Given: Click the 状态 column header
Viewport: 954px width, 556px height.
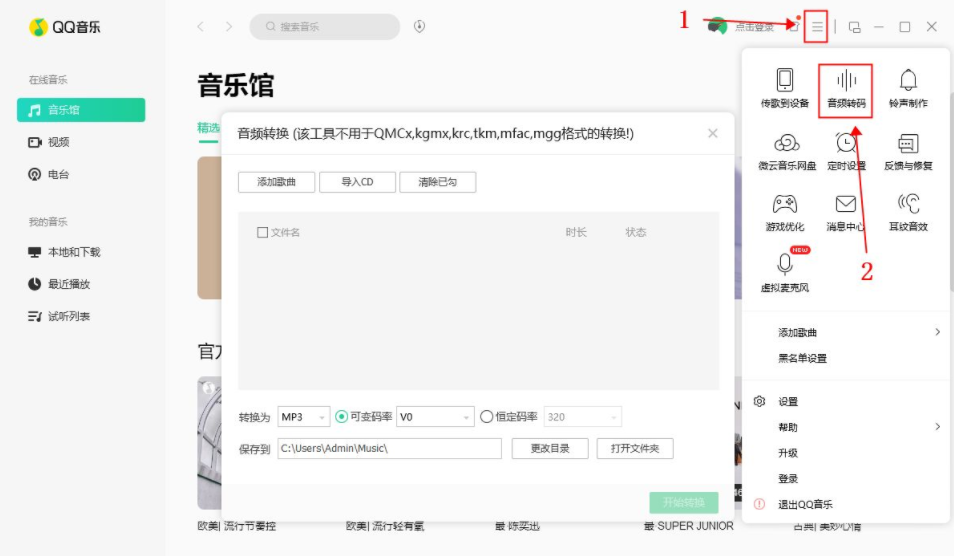Looking at the screenshot, I should click(x=635, y=232).
